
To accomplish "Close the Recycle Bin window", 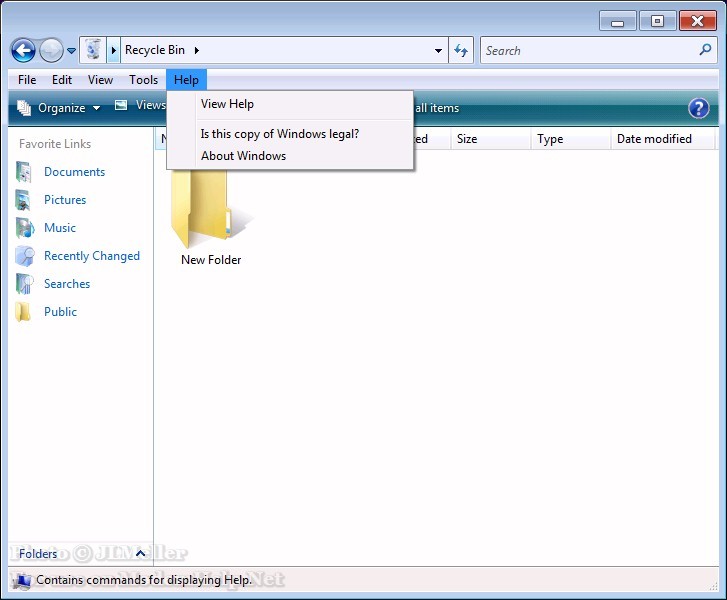I will pyautogui.click(x=697, y=21).
